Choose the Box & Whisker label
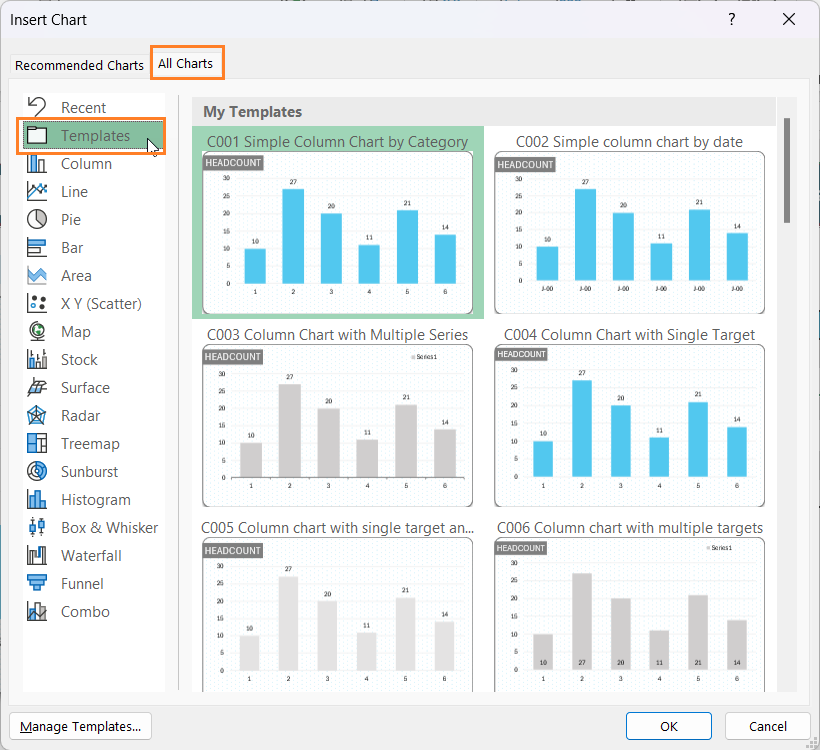820x750 pixels. click(109, 528)
